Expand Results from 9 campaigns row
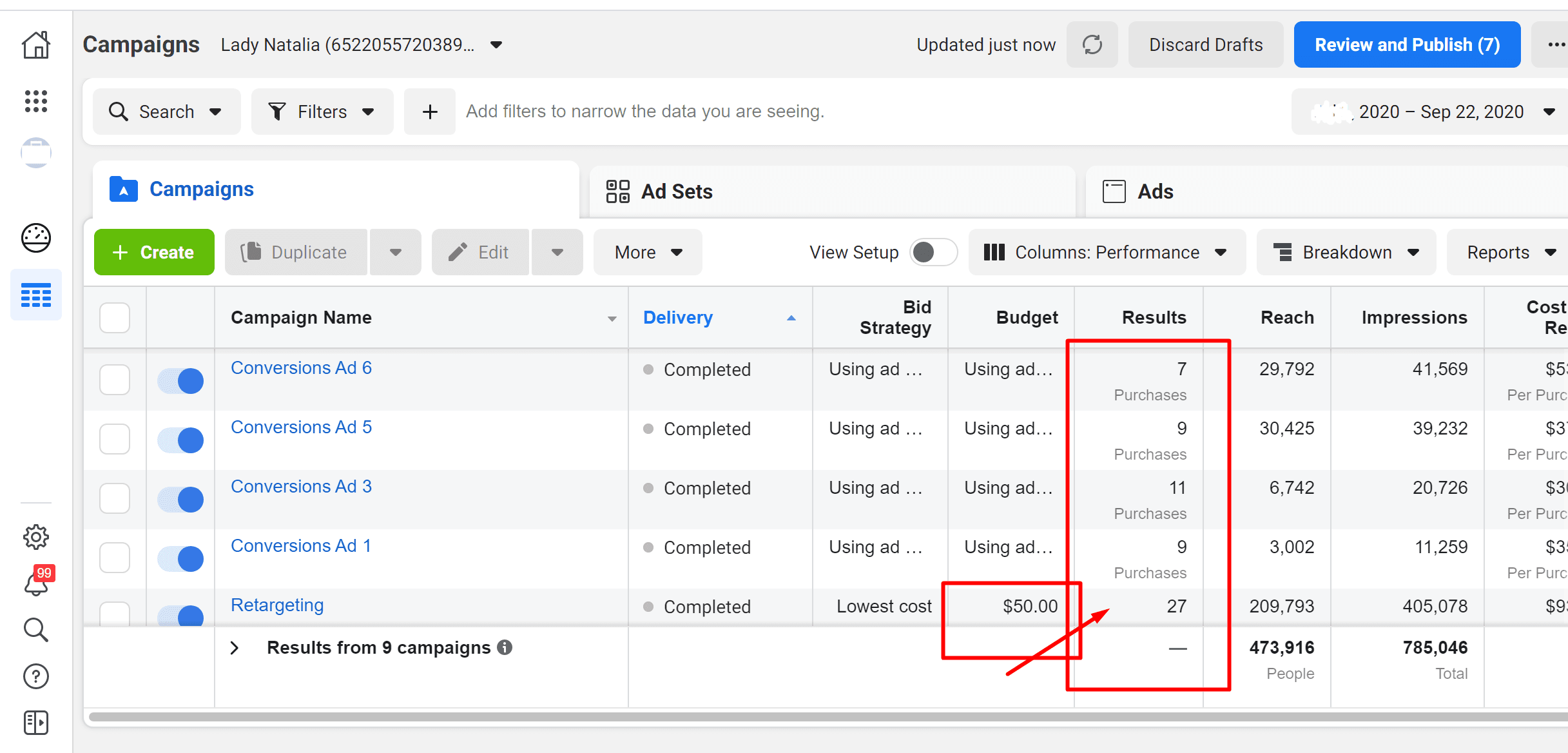1568x753 pixels. (235, 648)
